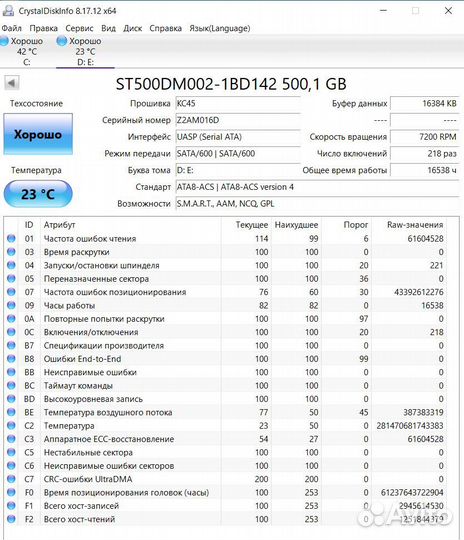The height and width of the screenshot is (540, 464).
Task: Click status icon for BE Температура воздушного потока
Action: [11, 412]
